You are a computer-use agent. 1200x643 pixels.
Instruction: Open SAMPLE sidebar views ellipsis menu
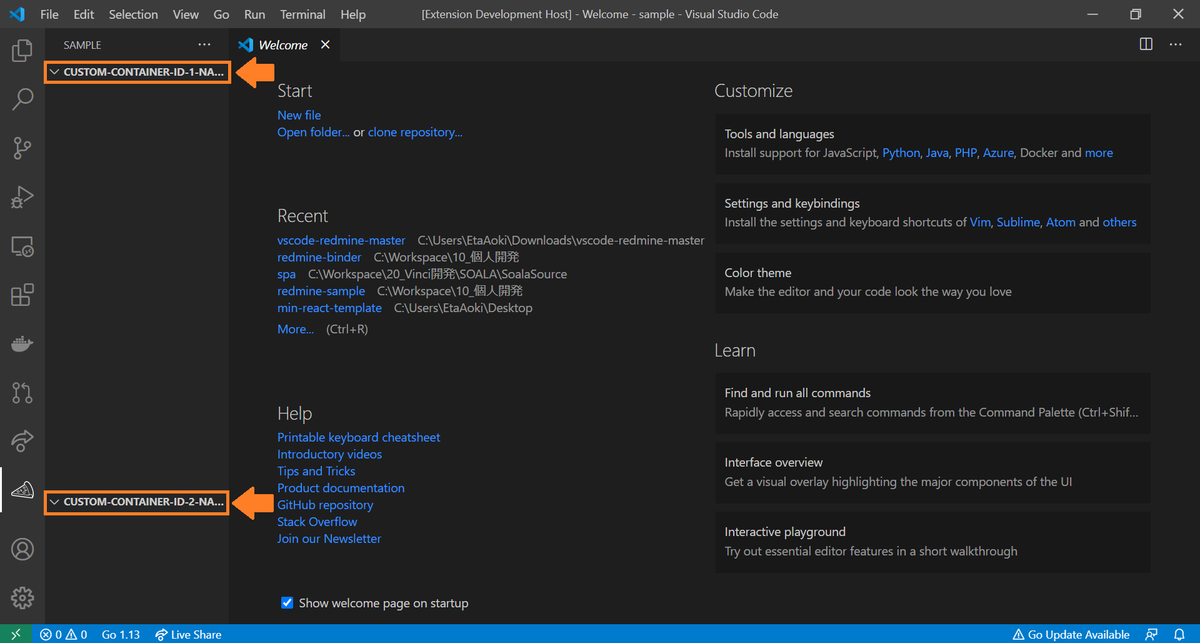(205, 44)
